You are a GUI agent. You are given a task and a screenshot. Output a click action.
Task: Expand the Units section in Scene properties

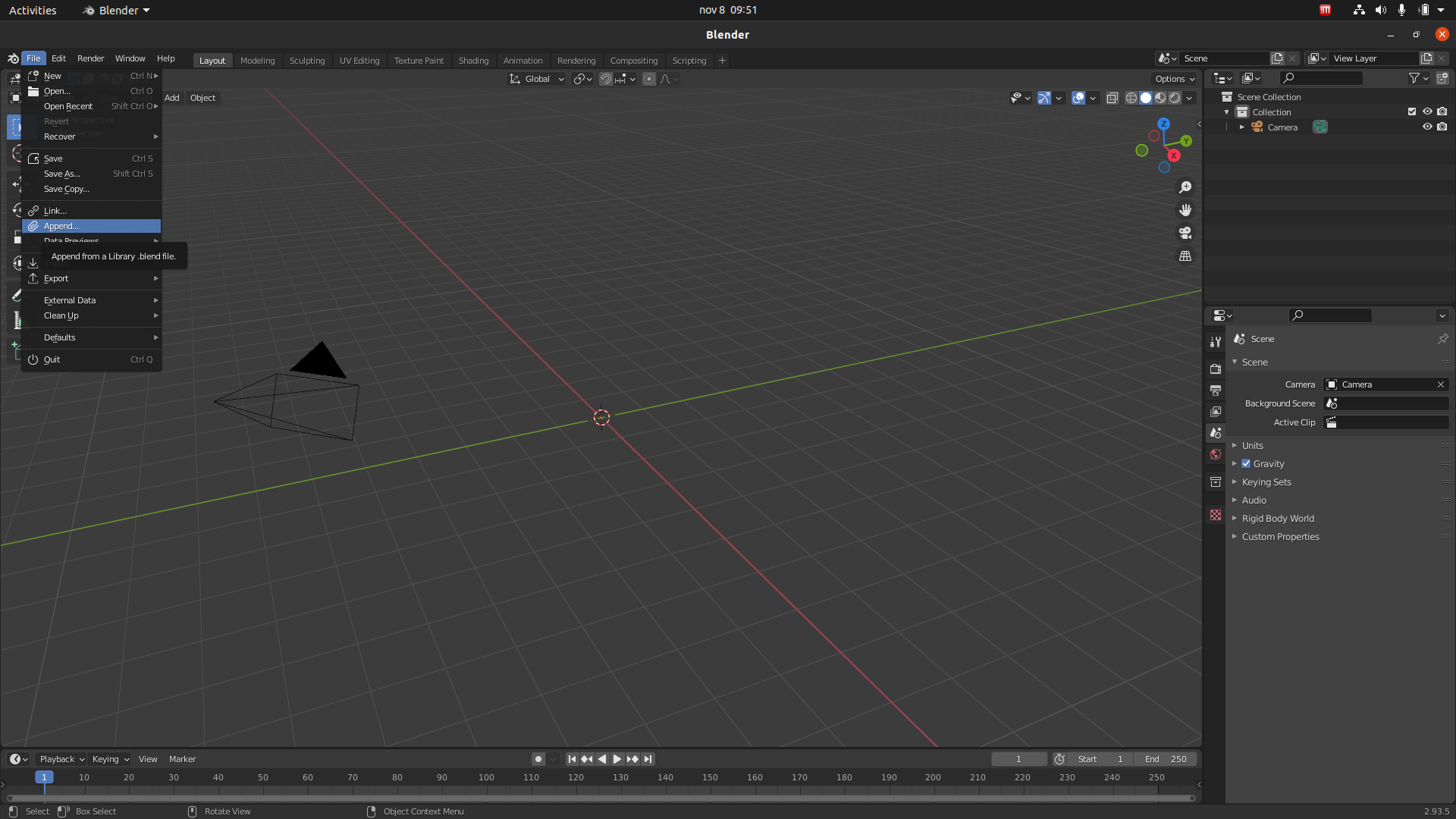point(1252,444)
